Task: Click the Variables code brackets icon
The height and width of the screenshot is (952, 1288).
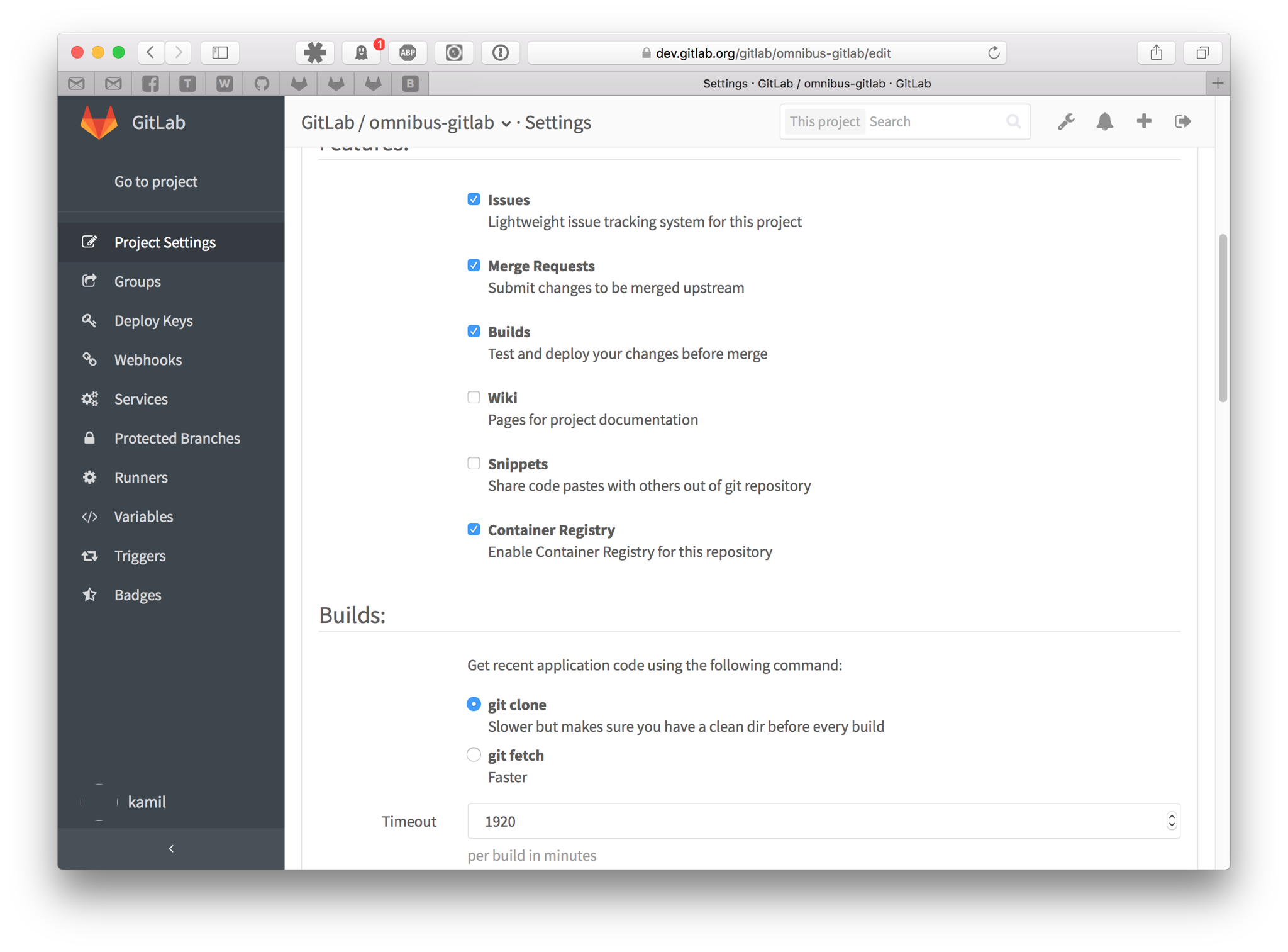Action: pyautogui.click(x=90, y=516)
